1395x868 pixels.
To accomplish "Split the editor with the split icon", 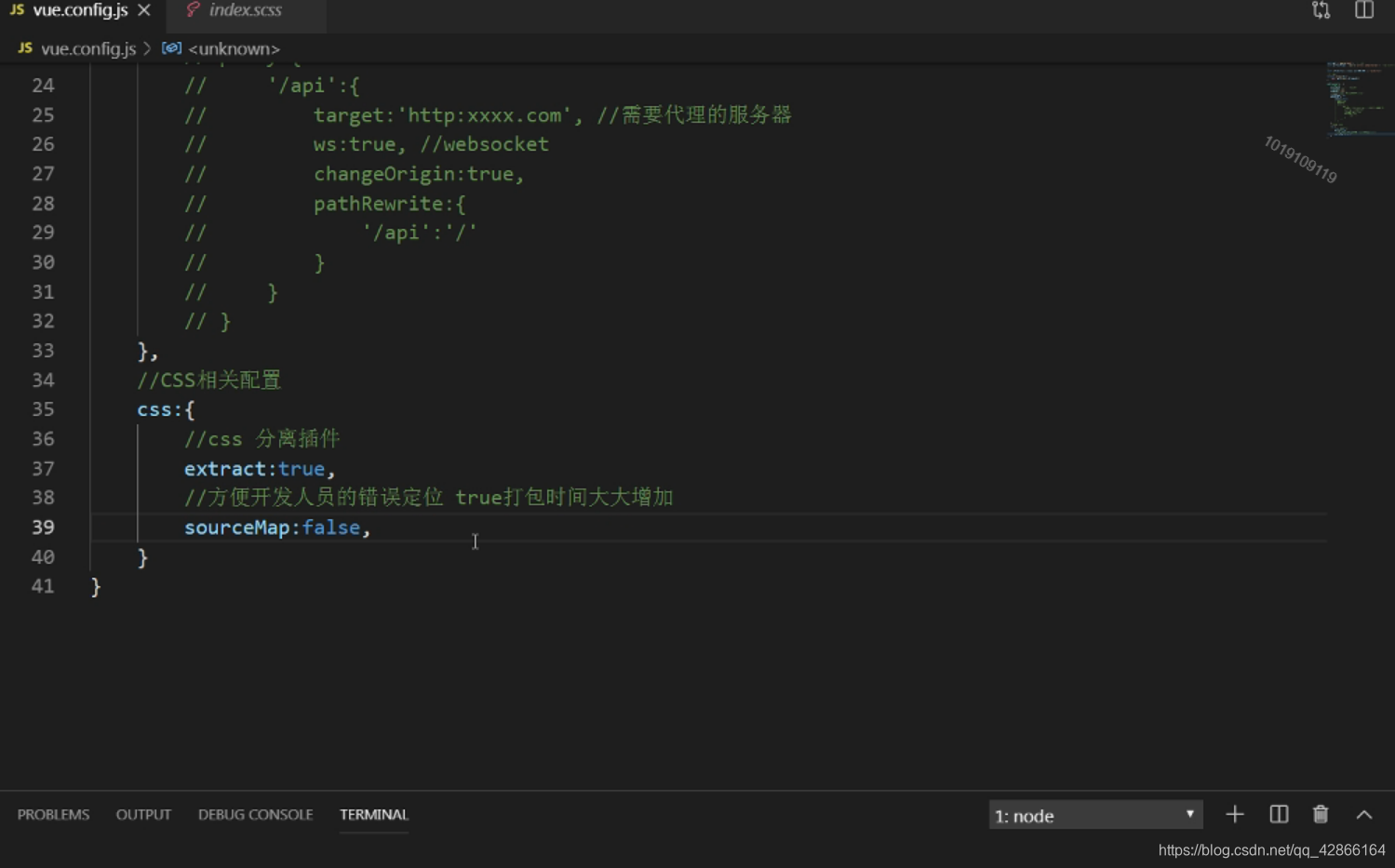I will coord(1363,10).
